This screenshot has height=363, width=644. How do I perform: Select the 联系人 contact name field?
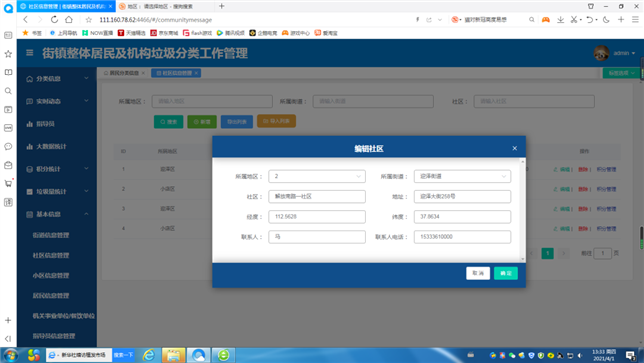[x=317, y=237]
